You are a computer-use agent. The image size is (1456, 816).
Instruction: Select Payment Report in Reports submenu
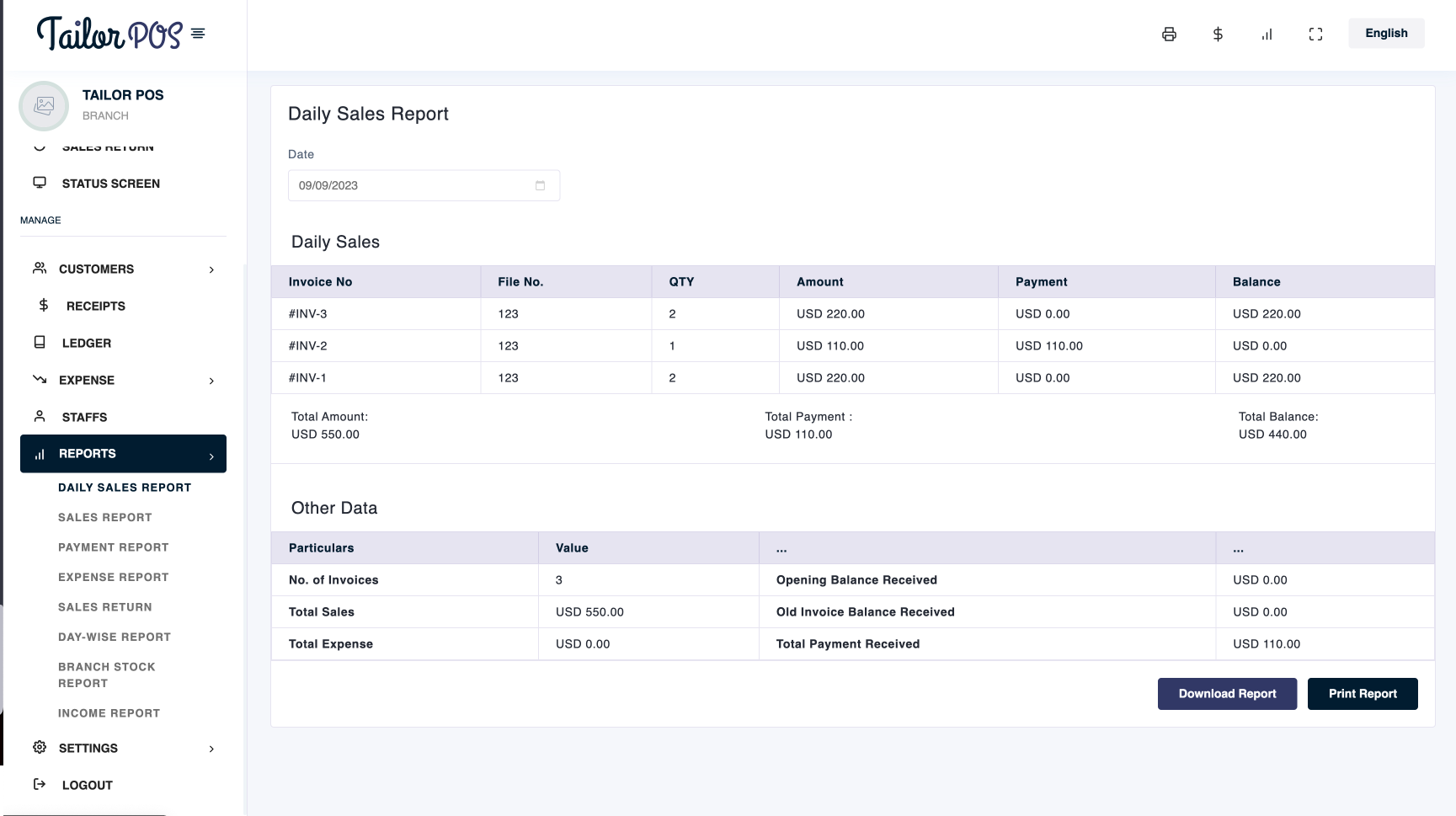coord(114,547)
